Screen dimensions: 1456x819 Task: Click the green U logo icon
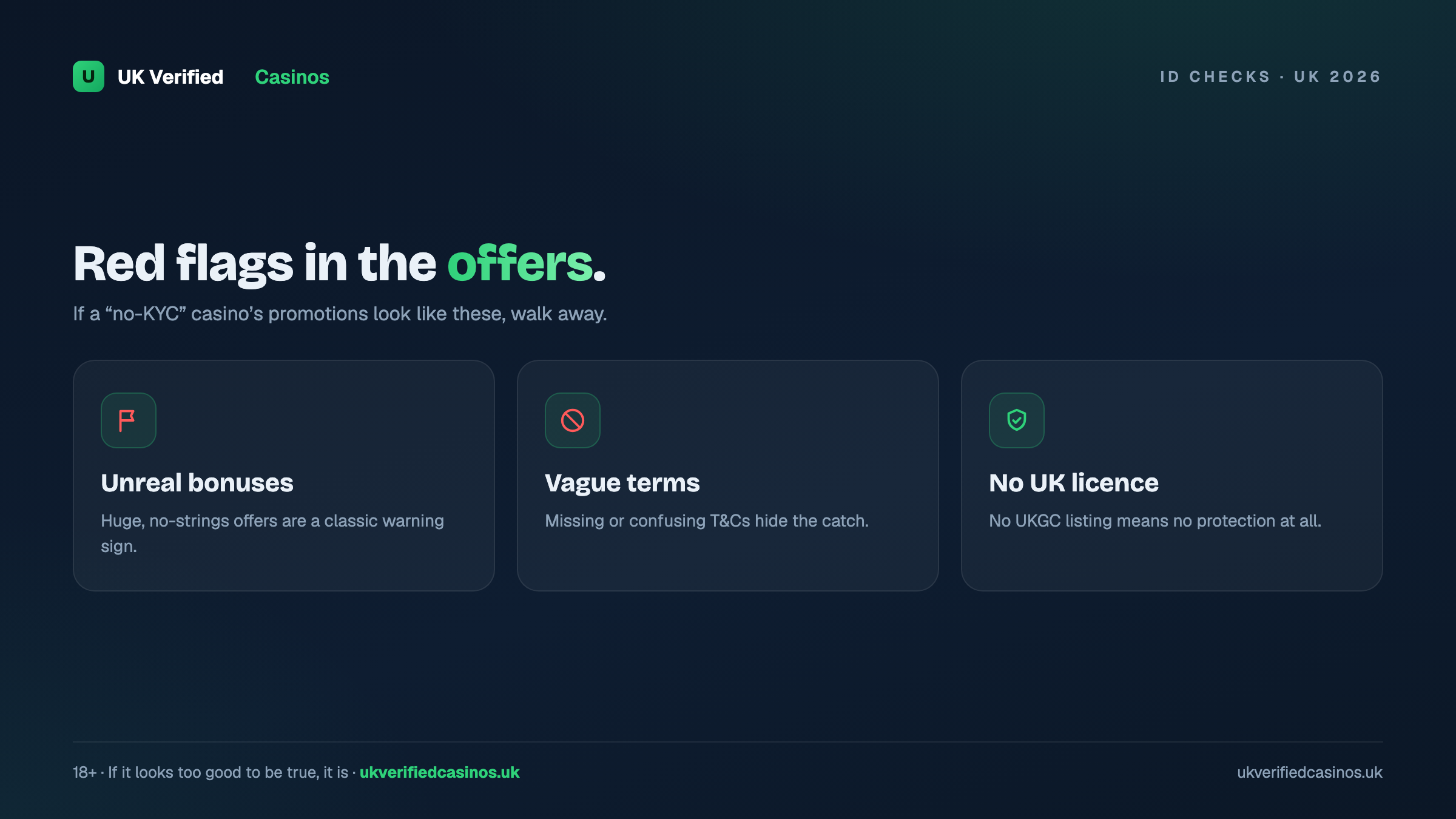coord(89,76)
